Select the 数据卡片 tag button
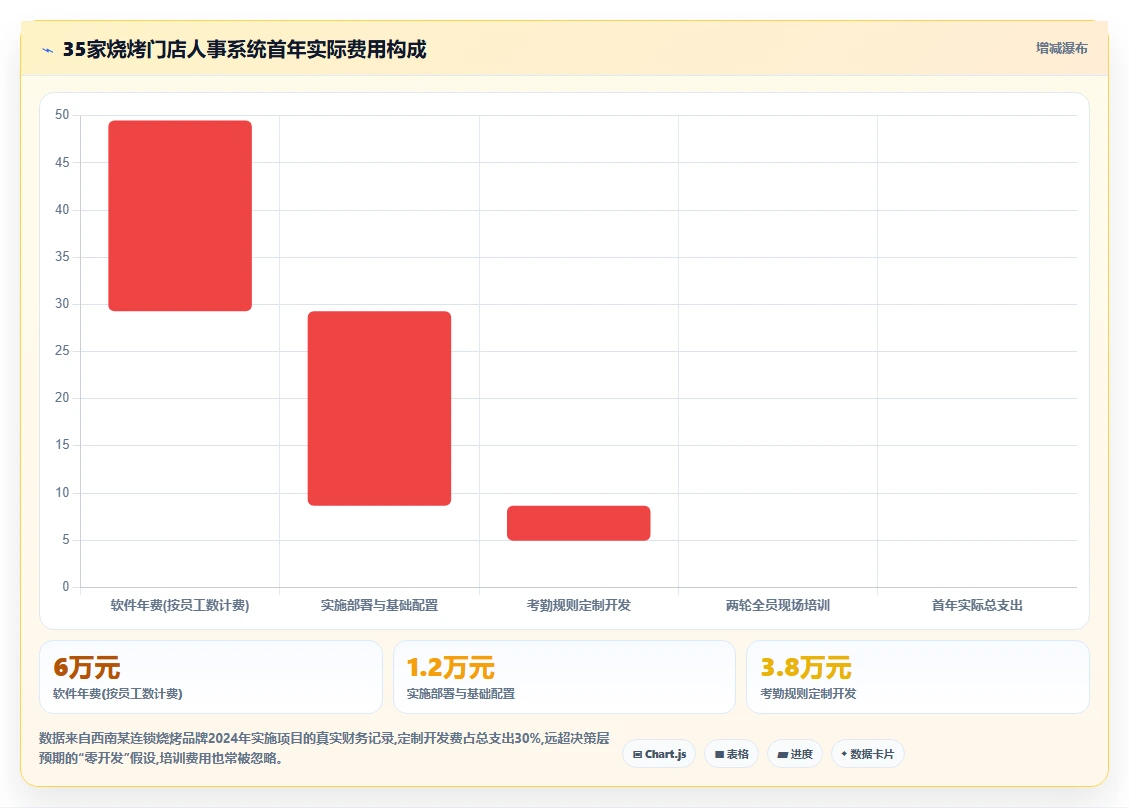Screen dimensions: 1129x808 pyautogui.click(x=868, y=754)
